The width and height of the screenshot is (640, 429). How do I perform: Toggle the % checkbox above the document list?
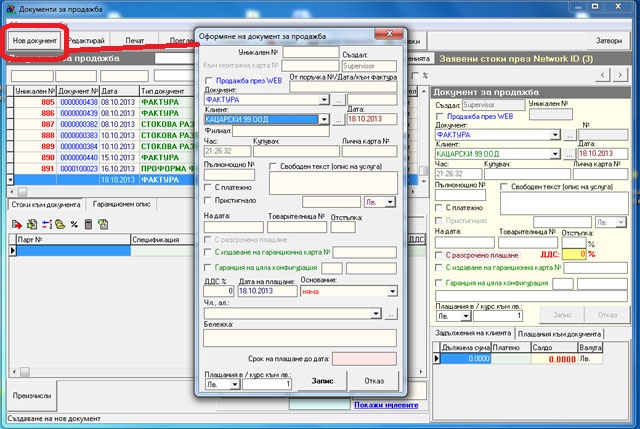pos(416,76)
